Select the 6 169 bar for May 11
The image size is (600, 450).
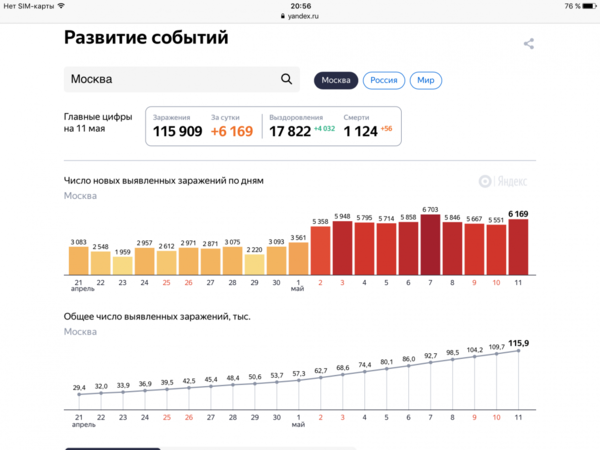point(518,247)
